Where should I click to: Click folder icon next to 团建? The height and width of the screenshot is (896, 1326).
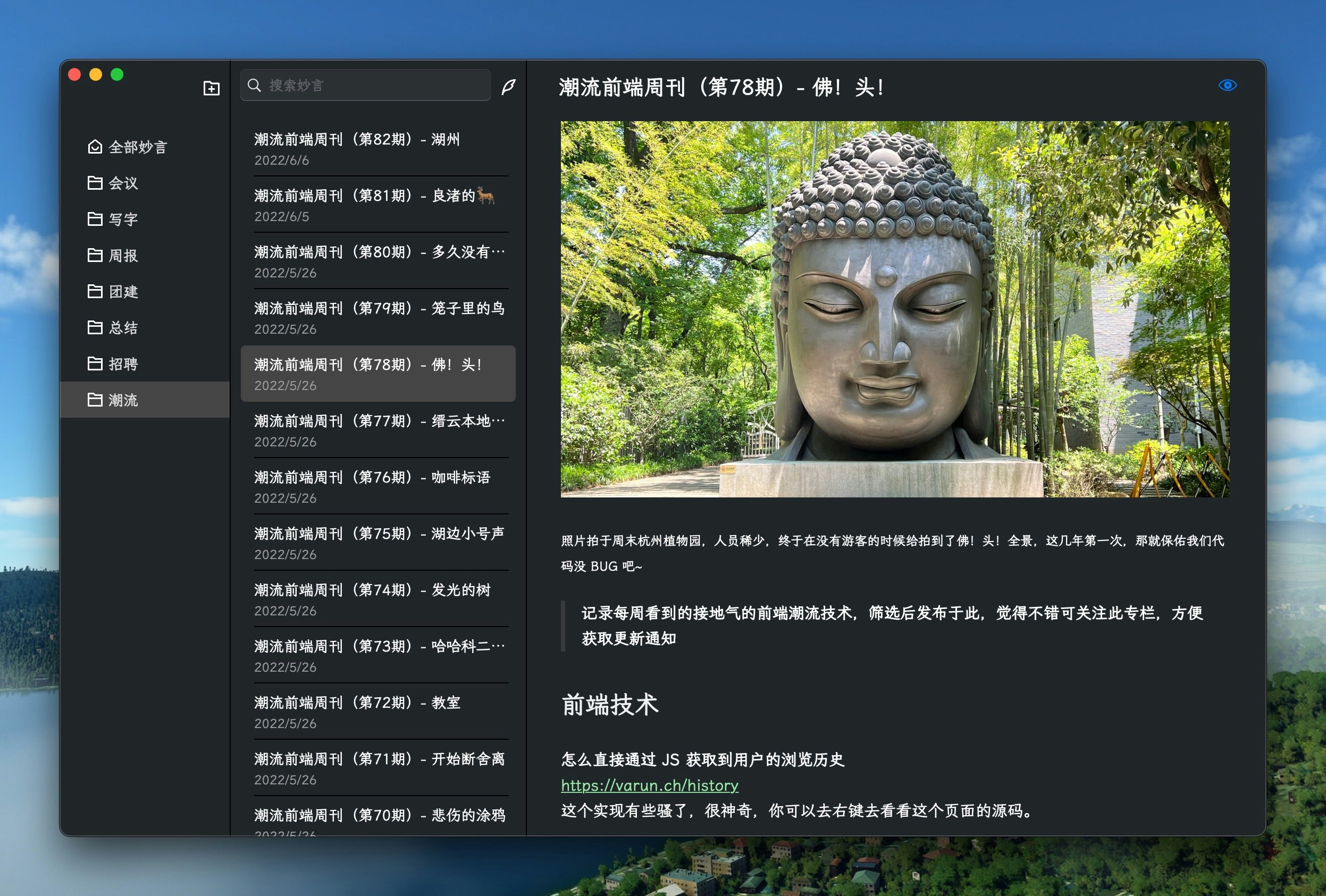tap(95, 291)
